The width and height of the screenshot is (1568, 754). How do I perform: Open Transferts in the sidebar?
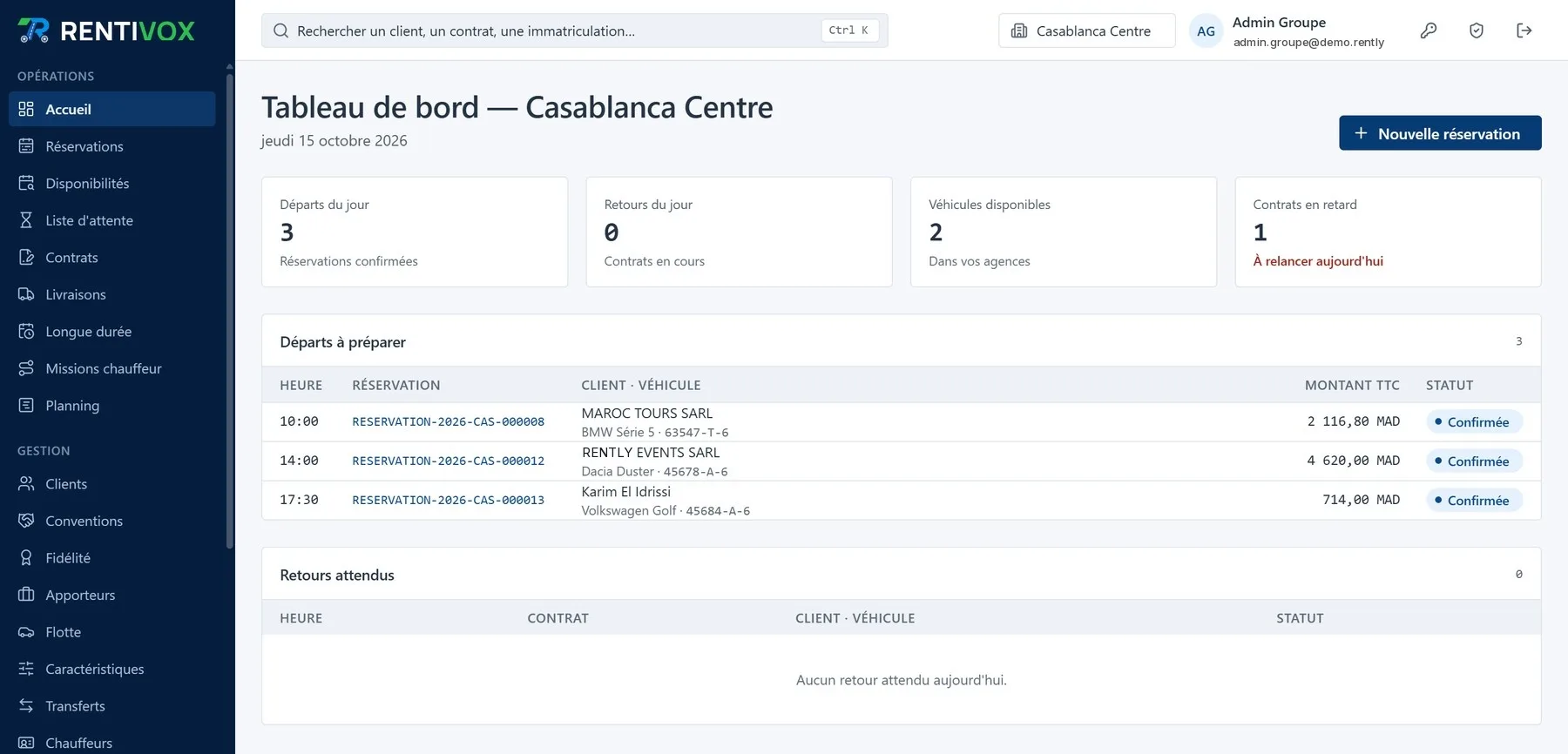coord(112,706)
